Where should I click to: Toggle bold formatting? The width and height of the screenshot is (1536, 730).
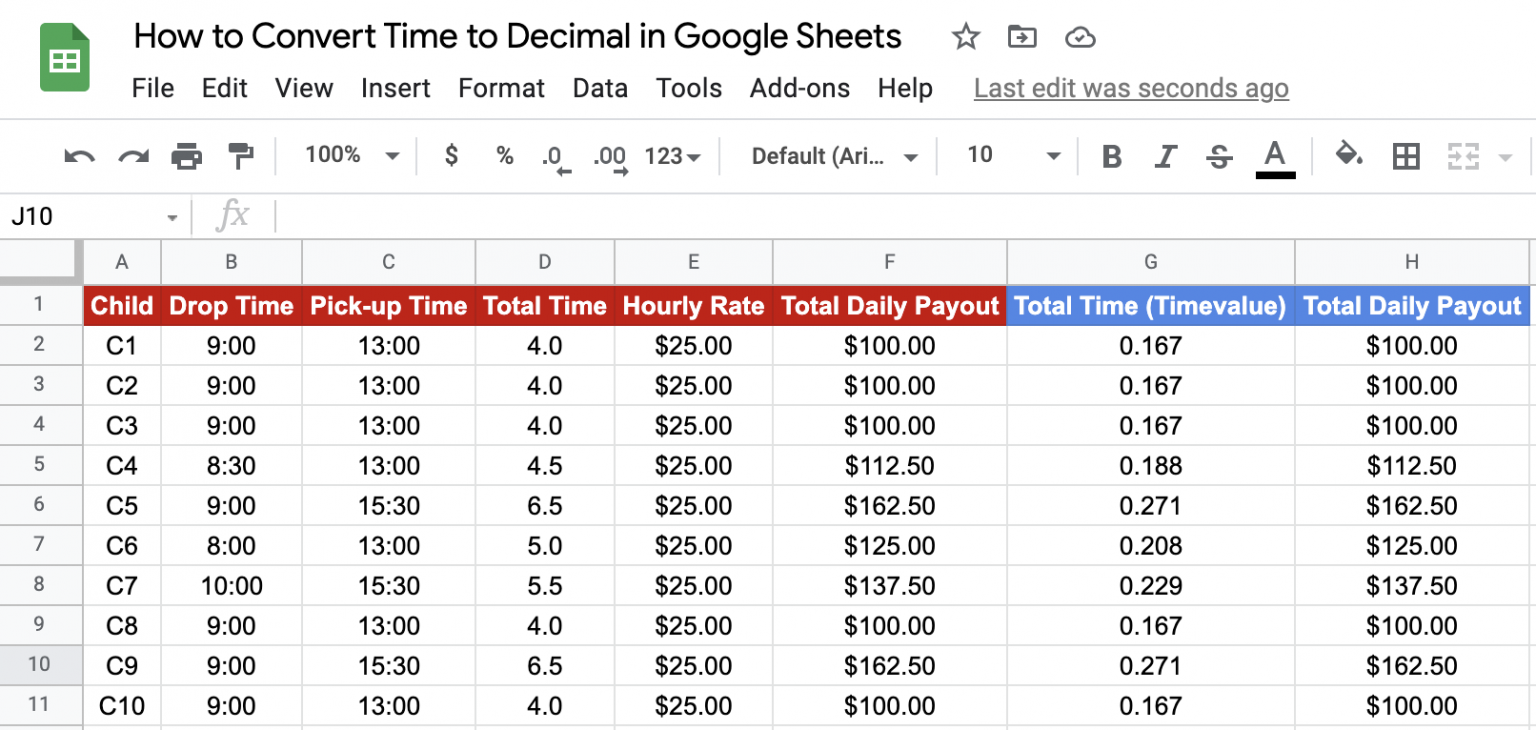(1111, 156)
